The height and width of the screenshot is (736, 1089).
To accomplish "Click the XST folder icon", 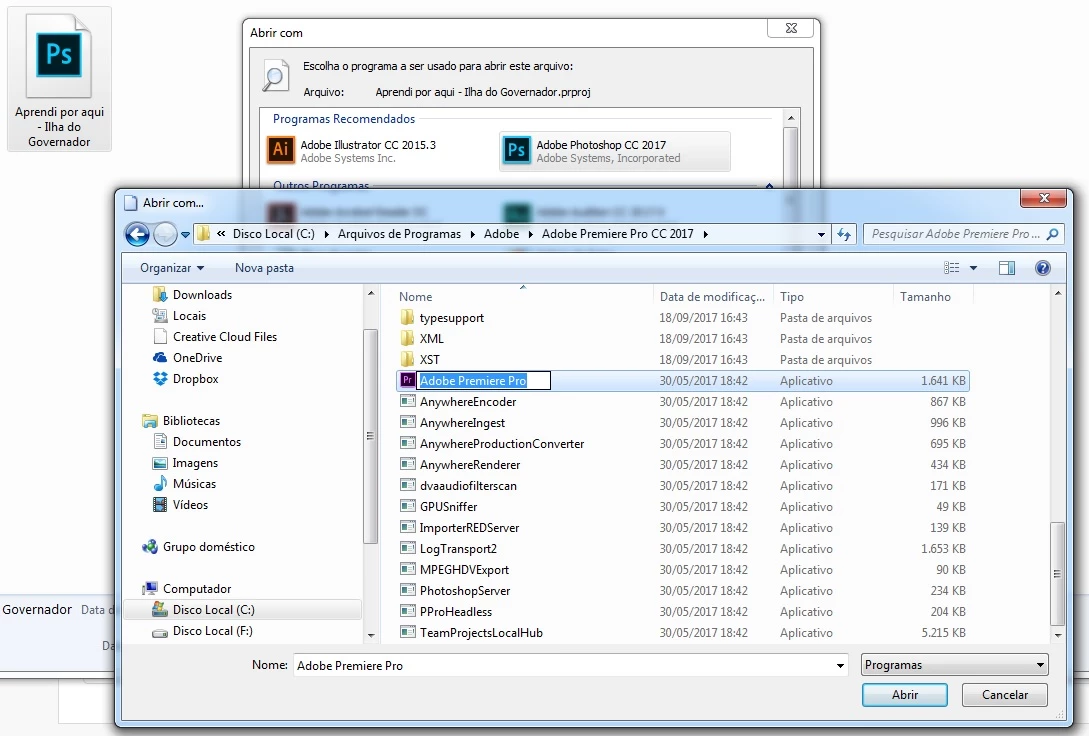I will [408, 360].
